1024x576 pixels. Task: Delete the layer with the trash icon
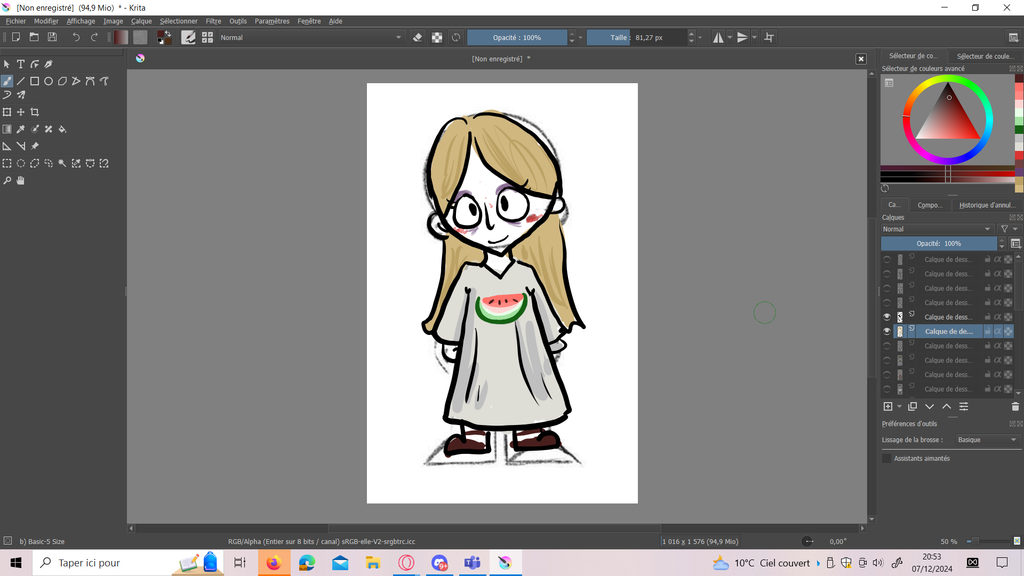1015,407
